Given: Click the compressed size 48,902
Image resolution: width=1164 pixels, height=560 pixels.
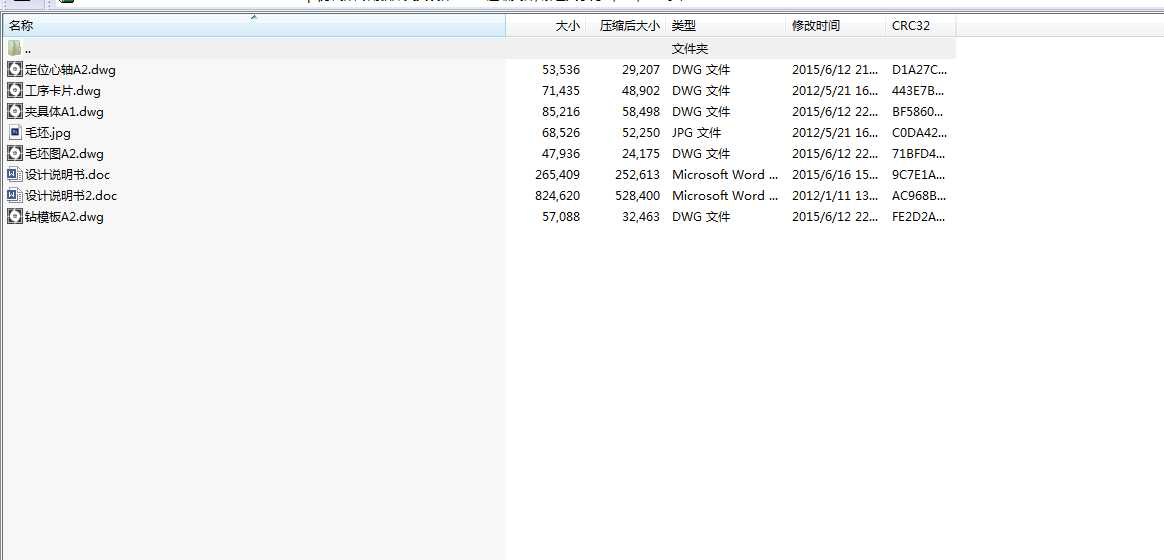Looking at the screenshot, I should 641,91.
